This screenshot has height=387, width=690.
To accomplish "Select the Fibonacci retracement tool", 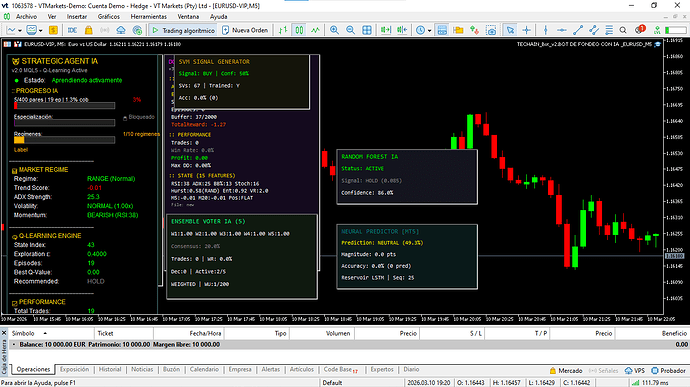I will click(x=609, y=30).
